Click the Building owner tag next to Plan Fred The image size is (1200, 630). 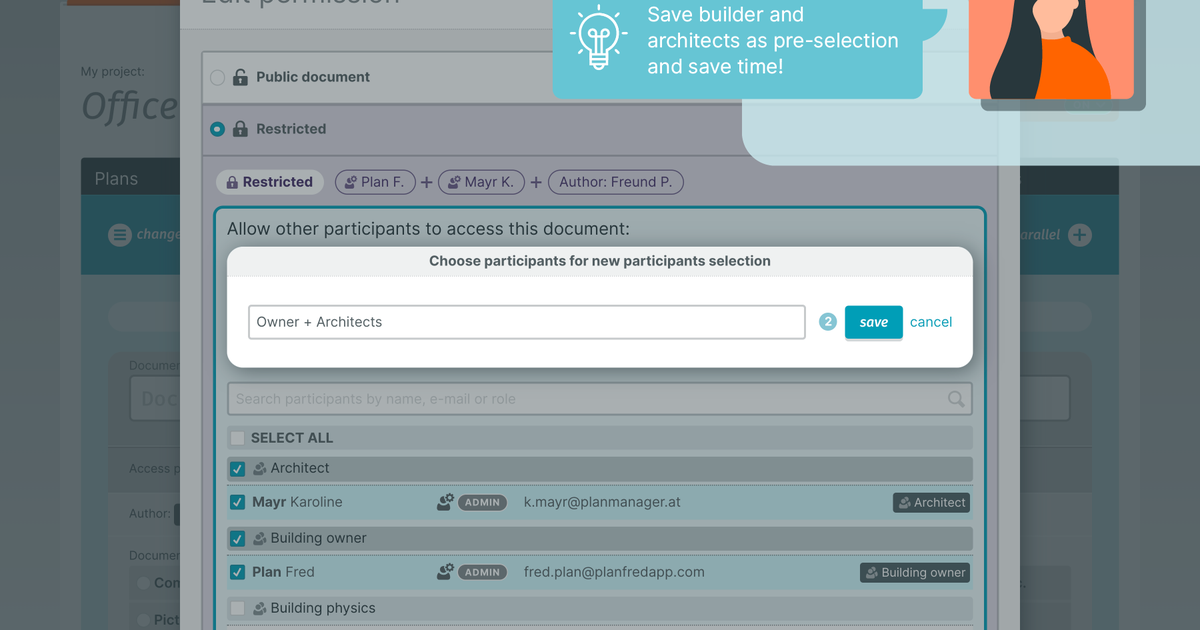[914, 572]
